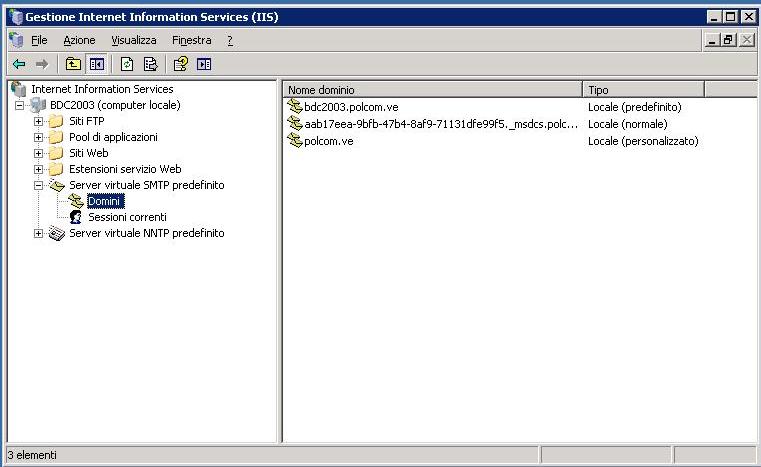
Task: Click the Pool di applicazioni folder icon
Action: click(56, 137)
